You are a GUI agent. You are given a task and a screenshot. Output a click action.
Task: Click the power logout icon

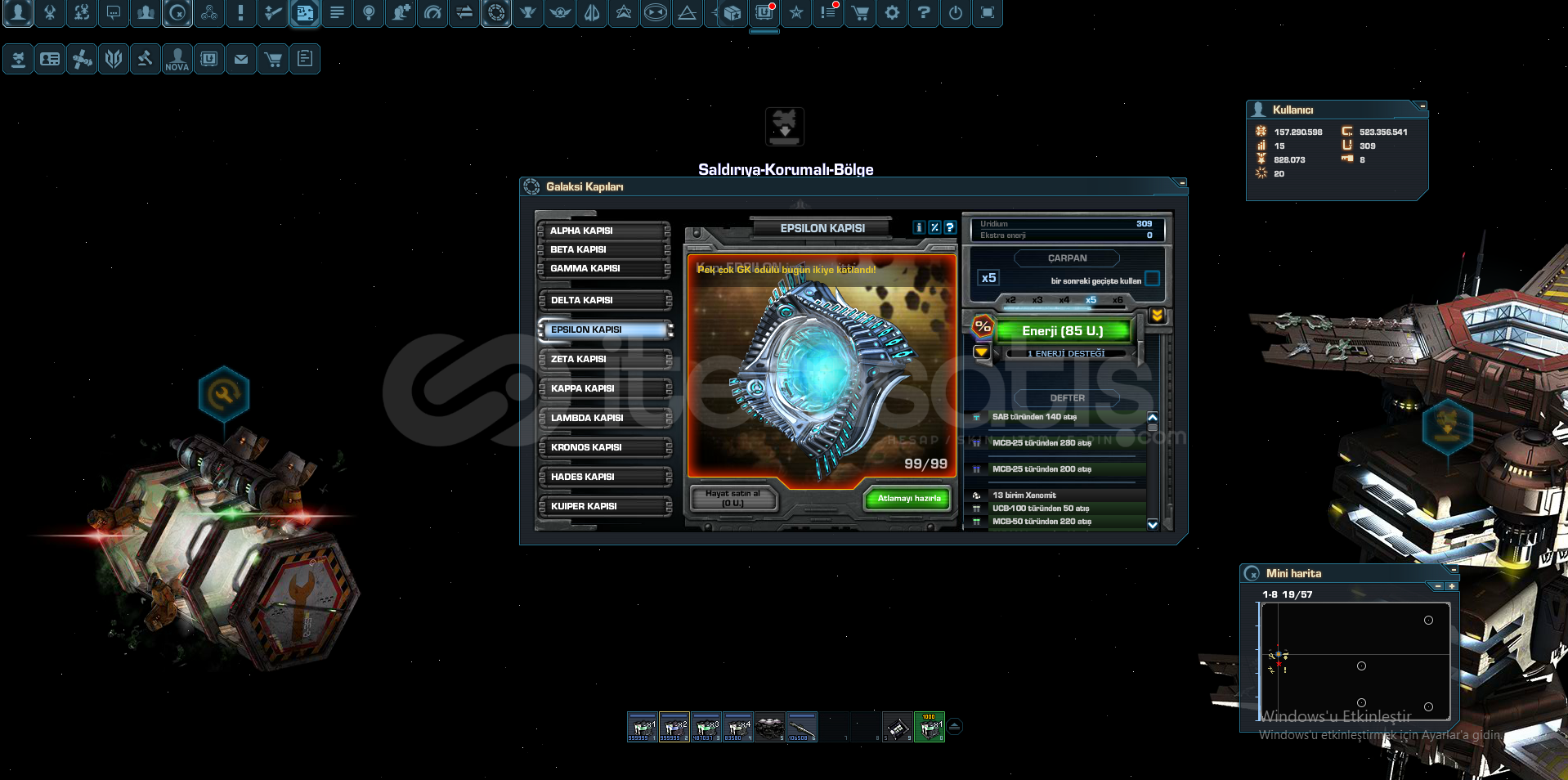click(956, 12)
